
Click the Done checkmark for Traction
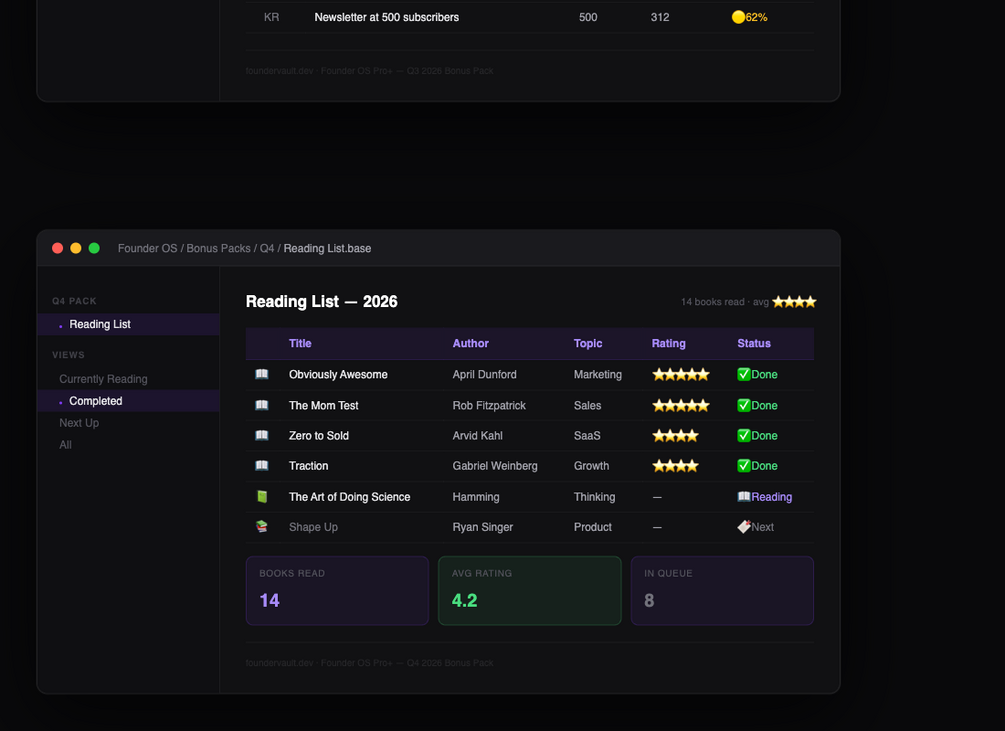743,466
